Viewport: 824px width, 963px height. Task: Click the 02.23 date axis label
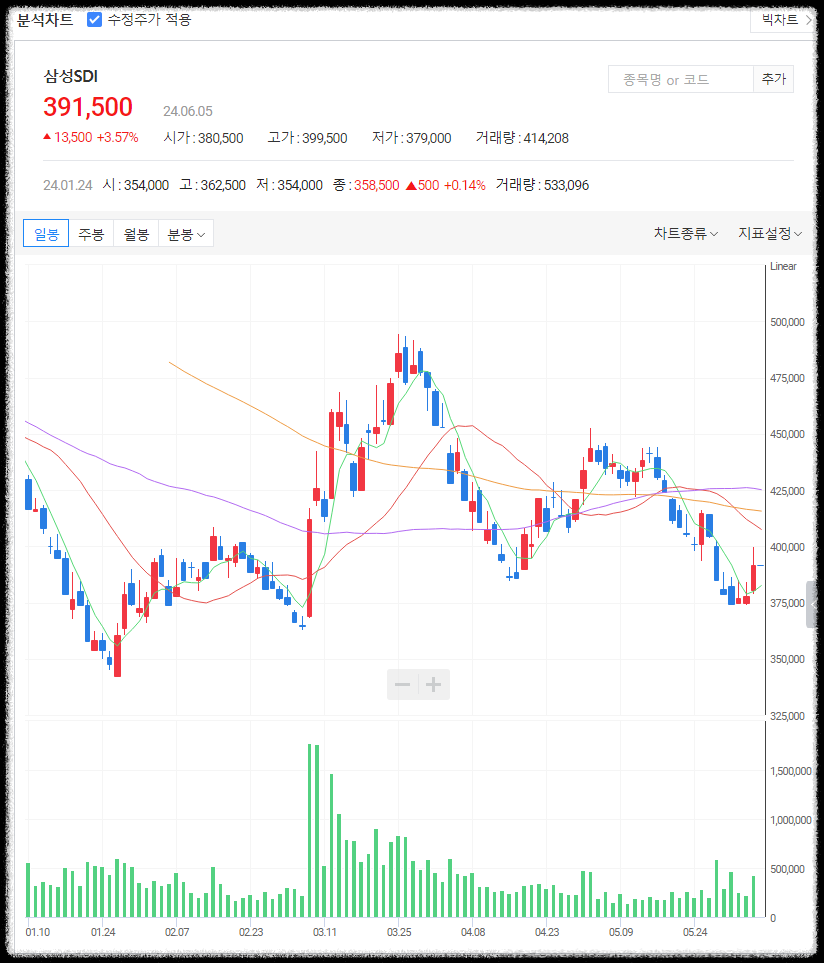(251, 932)
